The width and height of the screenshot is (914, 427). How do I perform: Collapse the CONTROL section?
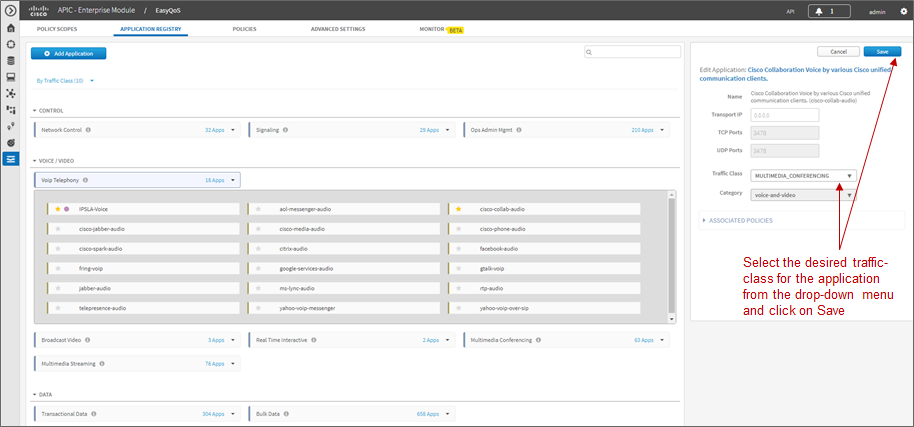tap(34, 111)
